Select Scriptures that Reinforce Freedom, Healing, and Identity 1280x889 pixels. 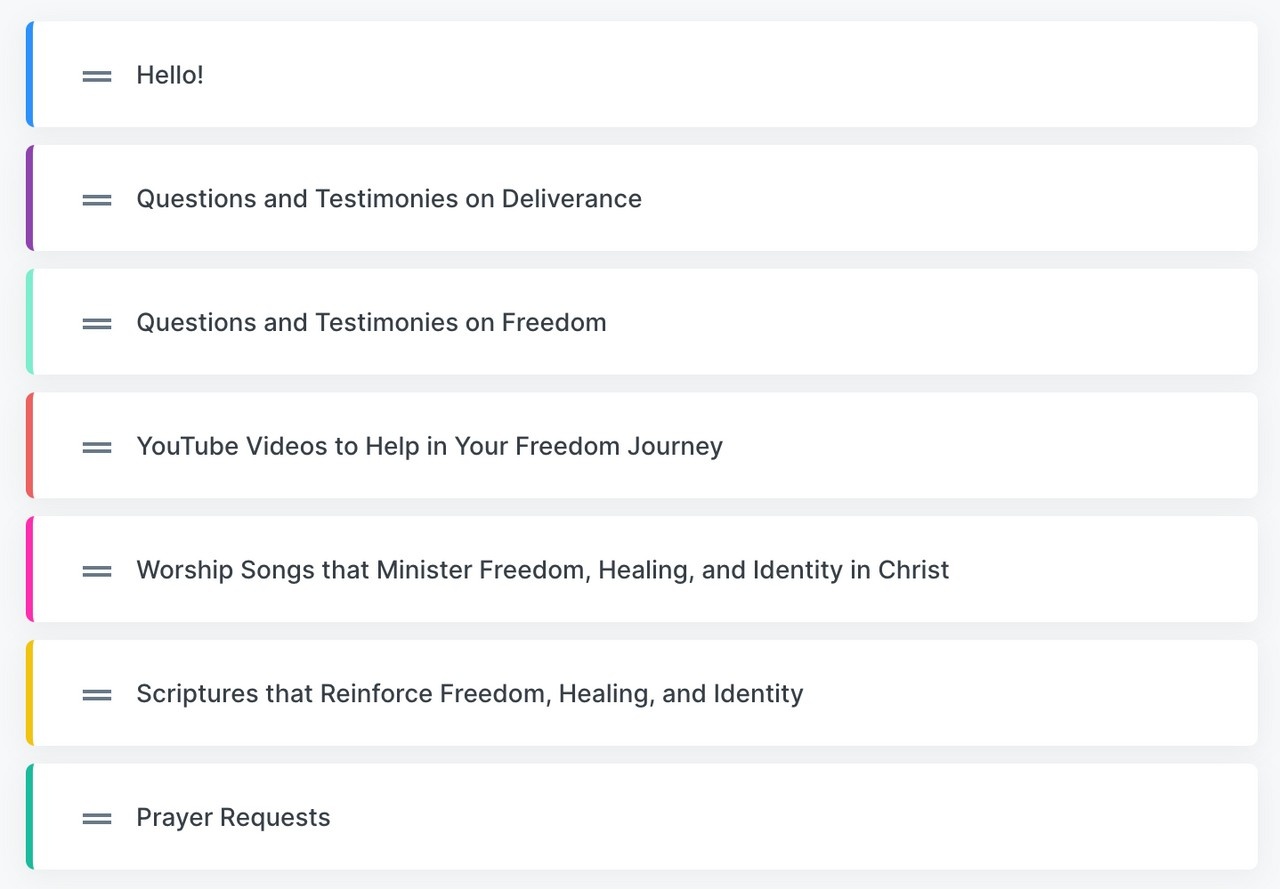click(469, 694)
